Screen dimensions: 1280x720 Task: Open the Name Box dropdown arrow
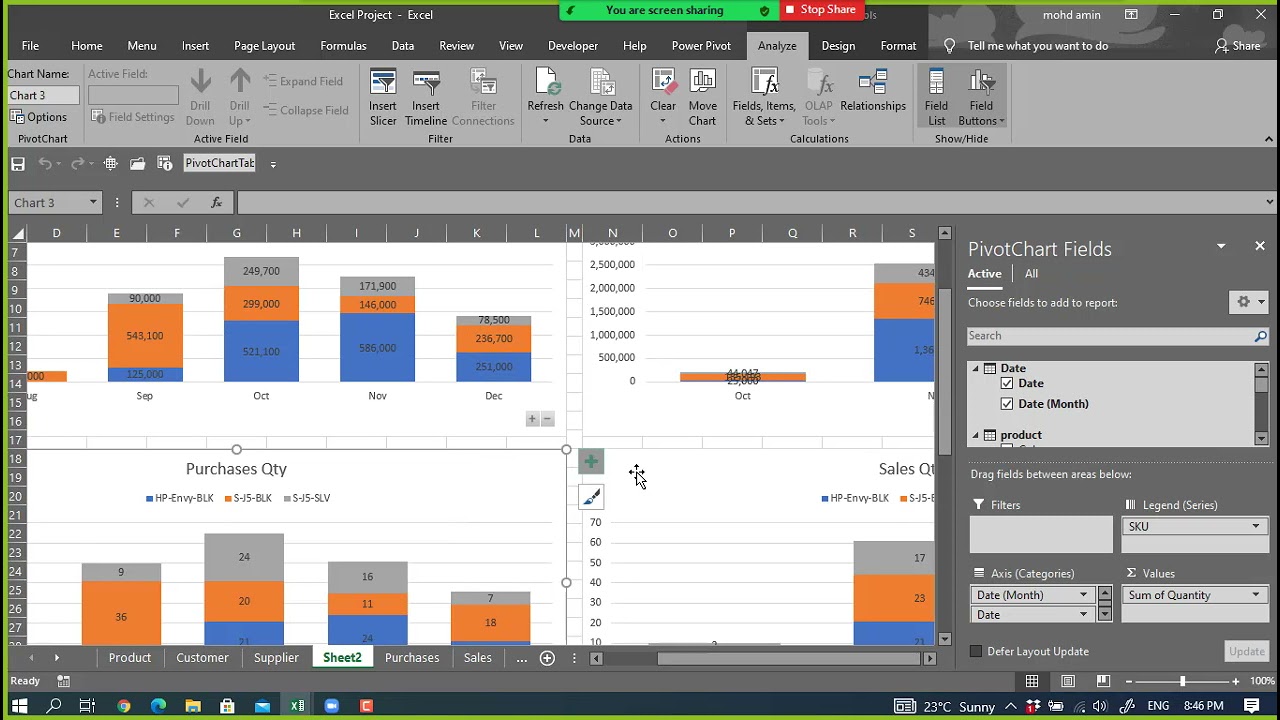[93, 203]
